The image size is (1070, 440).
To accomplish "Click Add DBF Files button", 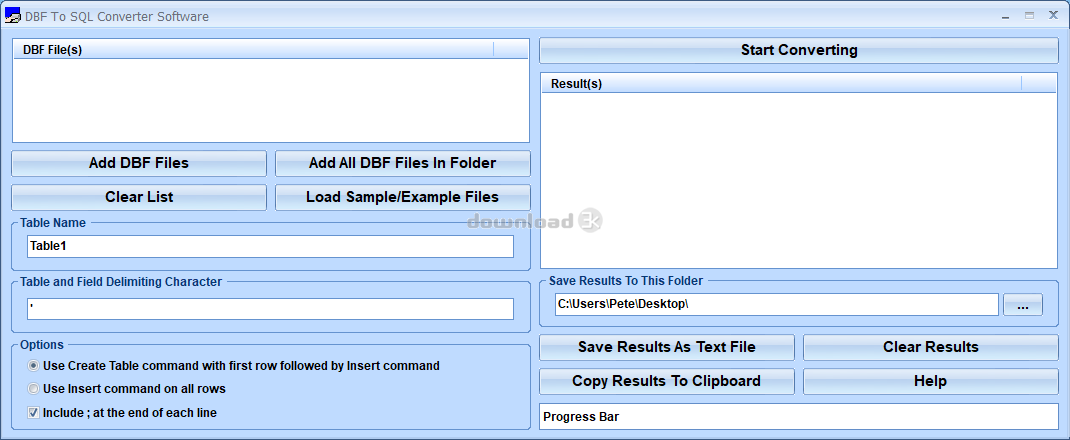I will click(139, 163).
